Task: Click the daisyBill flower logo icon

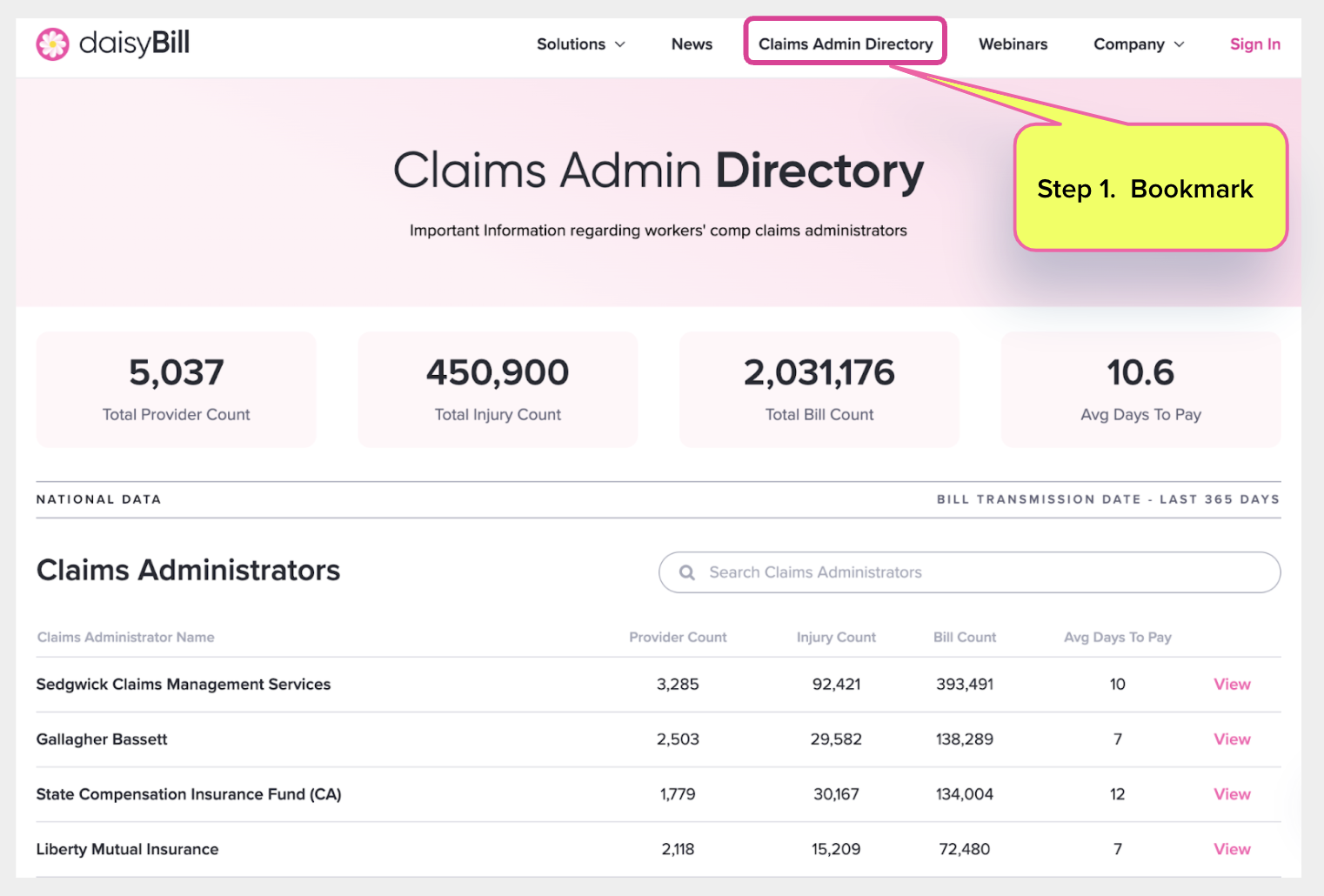Action: click(x=52, y=43)
